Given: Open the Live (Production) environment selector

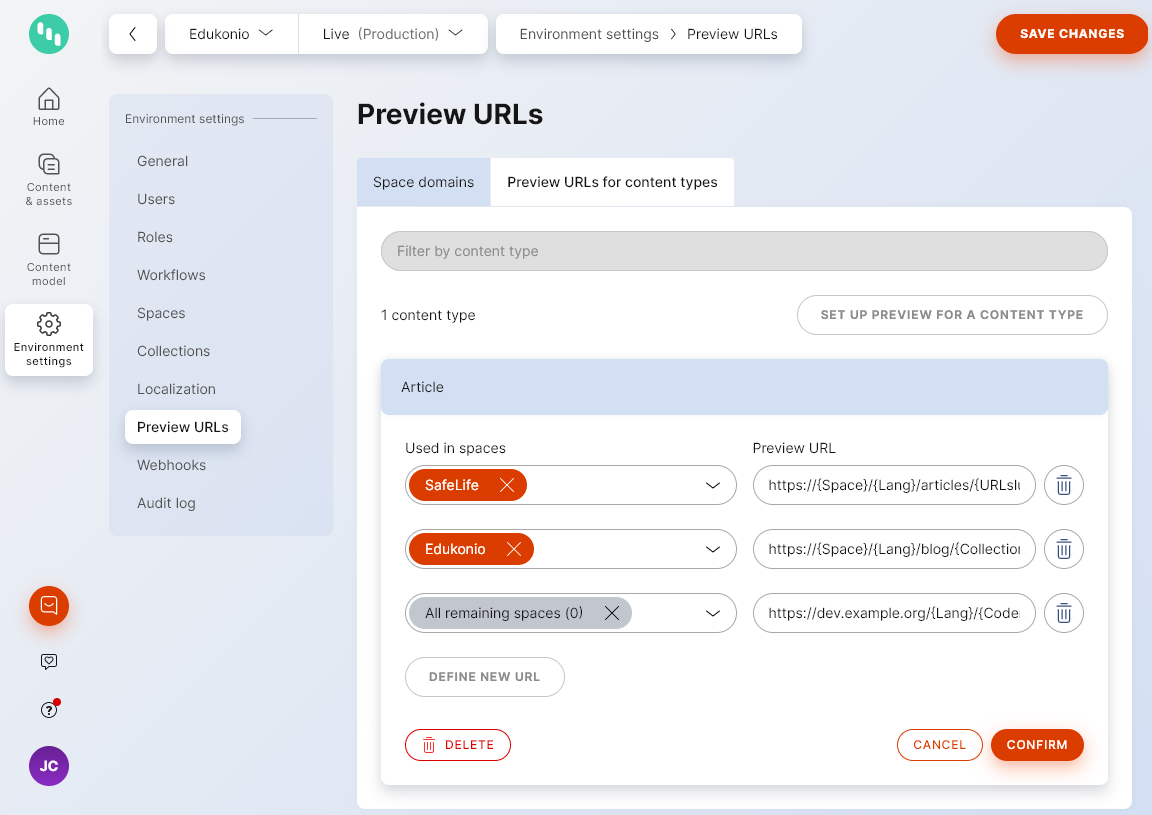Looking at the screenshot, I should (392, 33).
